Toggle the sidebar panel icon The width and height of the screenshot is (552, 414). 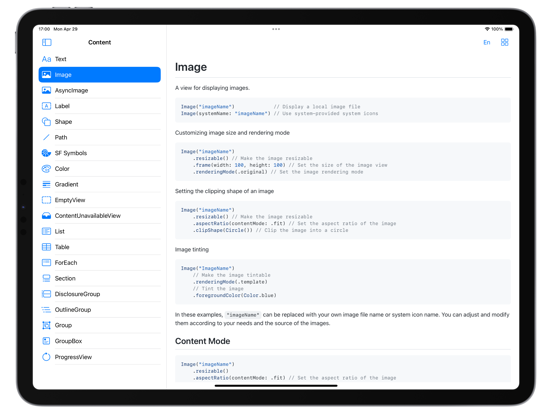46,42
